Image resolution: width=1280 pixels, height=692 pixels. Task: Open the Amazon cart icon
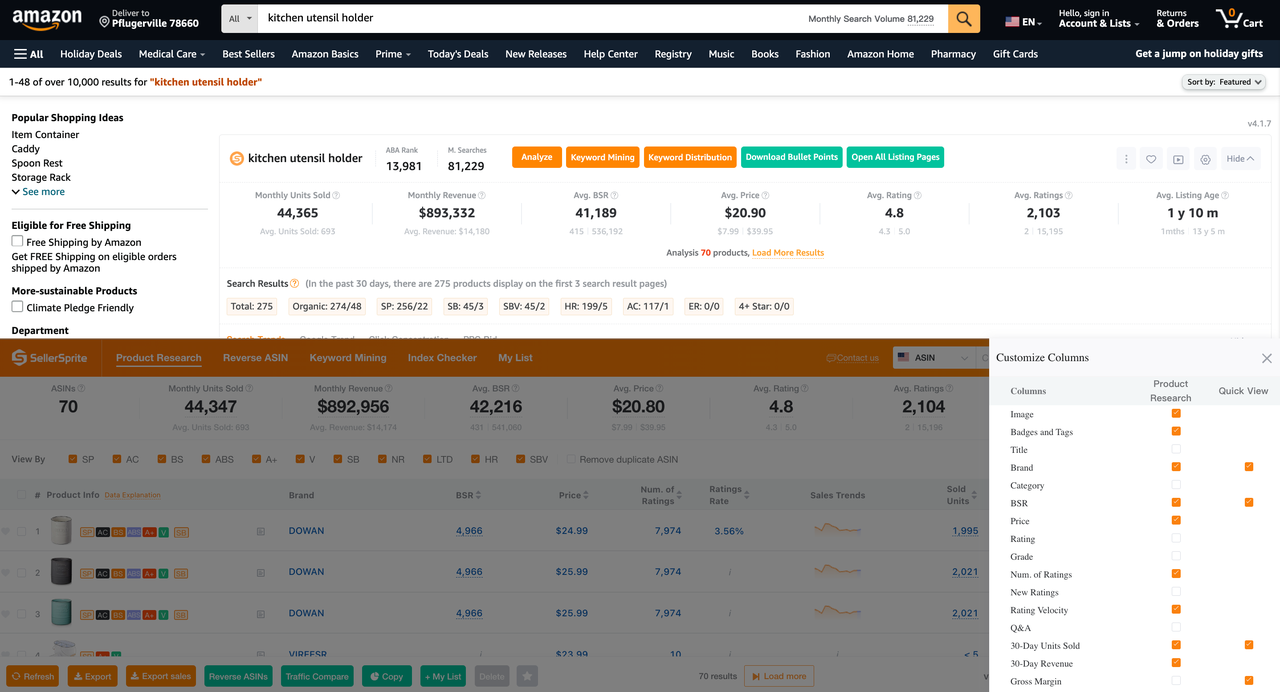[x=1239, y=19]
